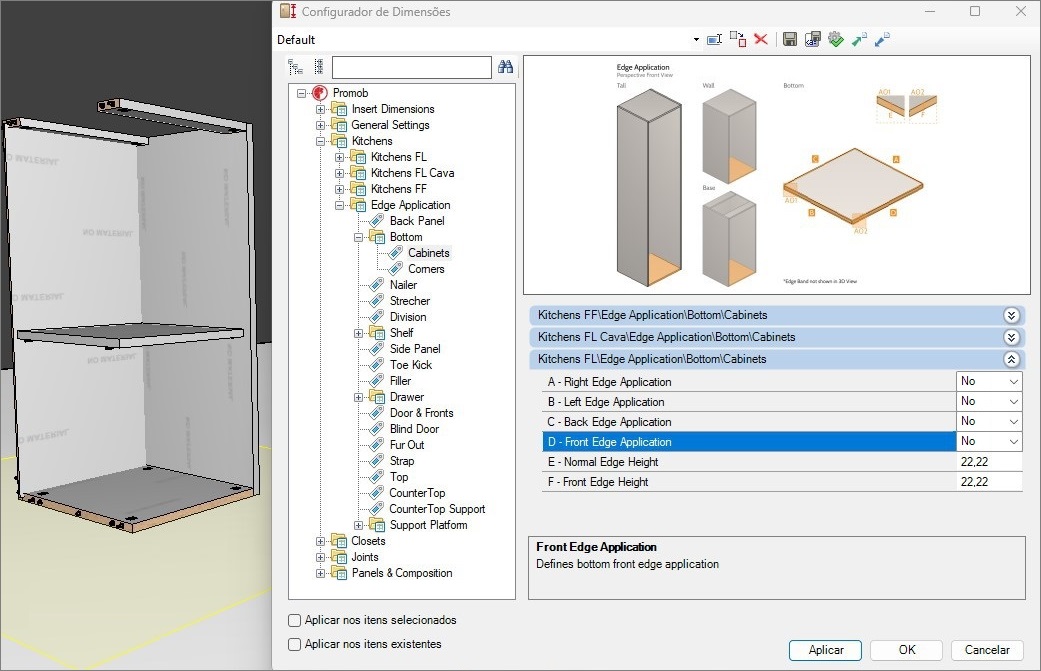The width and height of the screenshot is (1041, 671).
Task: Select the Top tree item
Action: coord(398,477)
